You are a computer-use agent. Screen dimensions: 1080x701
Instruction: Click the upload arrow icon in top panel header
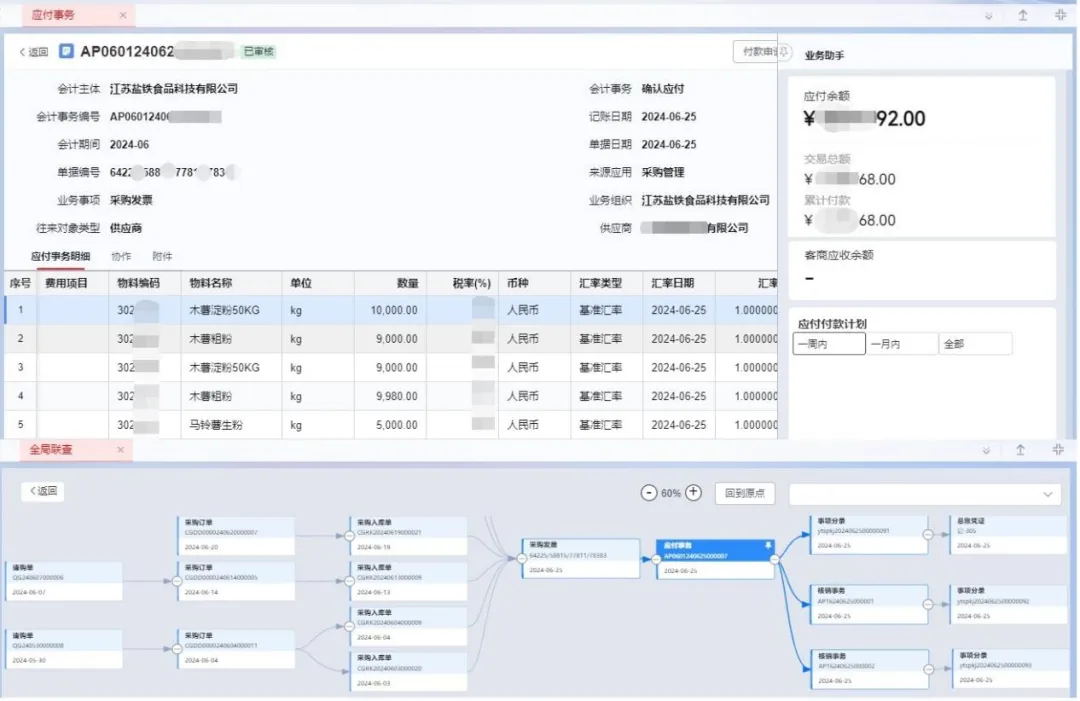click(1022, 15)
